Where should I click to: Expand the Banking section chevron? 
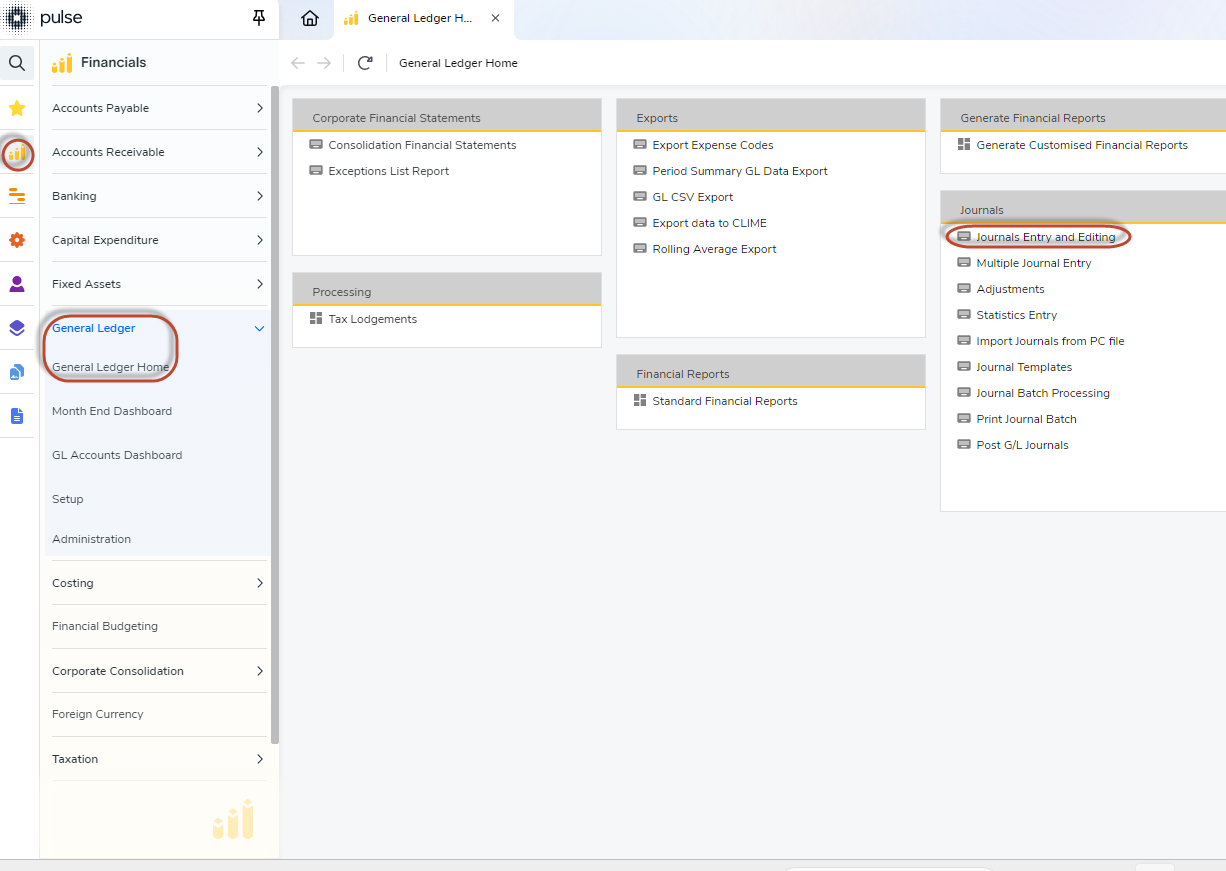click(x=259, y=196)
